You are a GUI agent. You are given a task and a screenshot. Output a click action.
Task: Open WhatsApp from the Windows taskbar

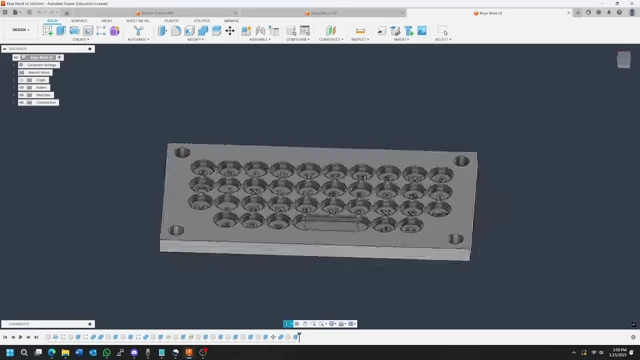click(107, 353)
